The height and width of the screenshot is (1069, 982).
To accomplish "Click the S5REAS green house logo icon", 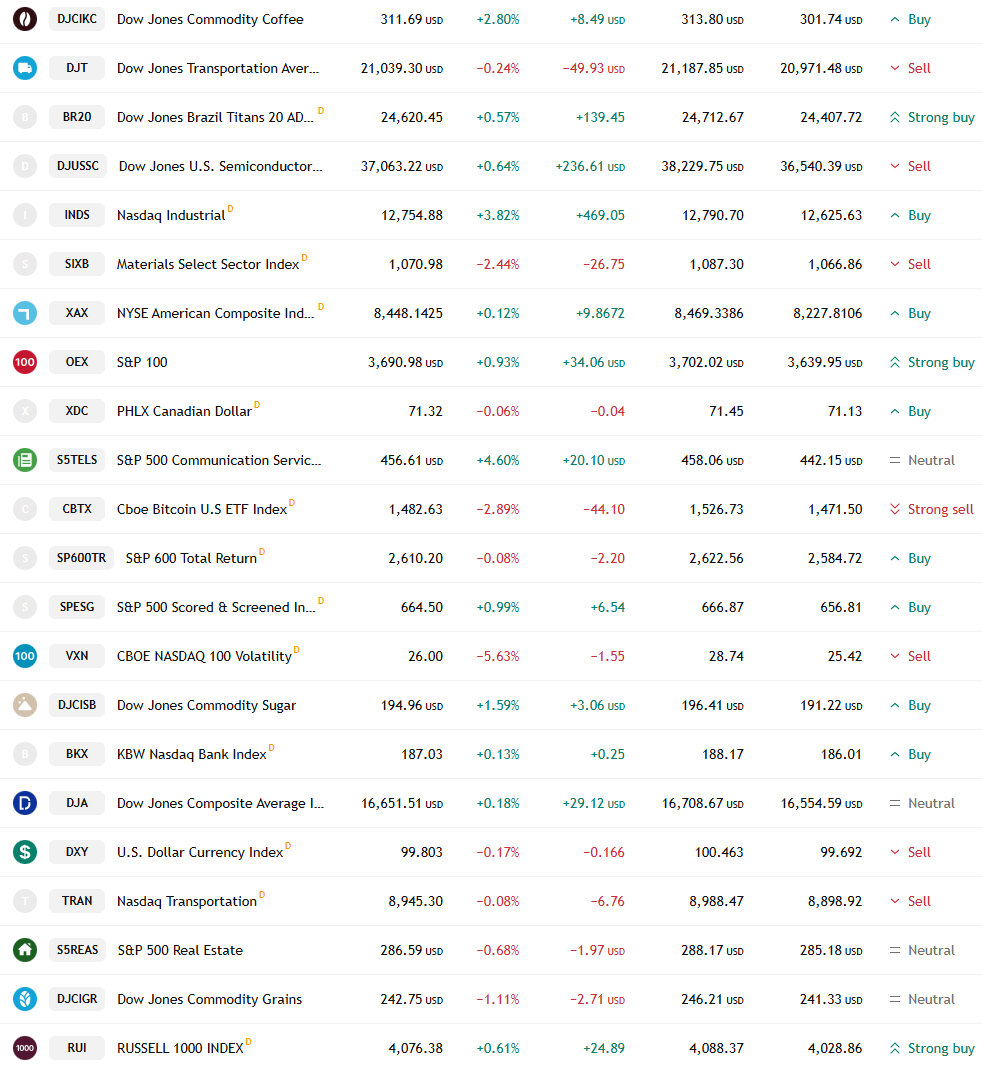I will pyautogui.click(x=25, y=950).
